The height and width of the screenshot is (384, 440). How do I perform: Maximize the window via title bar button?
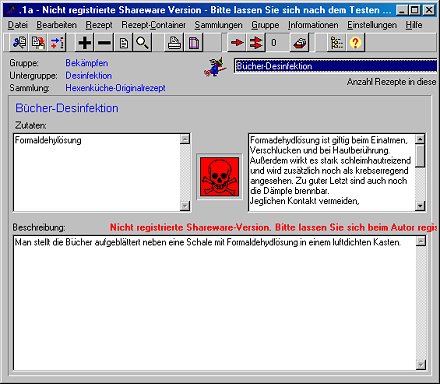coord(415,10)
